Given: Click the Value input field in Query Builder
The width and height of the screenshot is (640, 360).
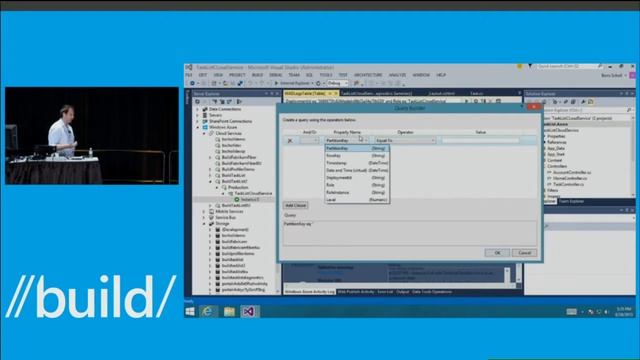Looking at the screenshot, I should click(480, 140).
